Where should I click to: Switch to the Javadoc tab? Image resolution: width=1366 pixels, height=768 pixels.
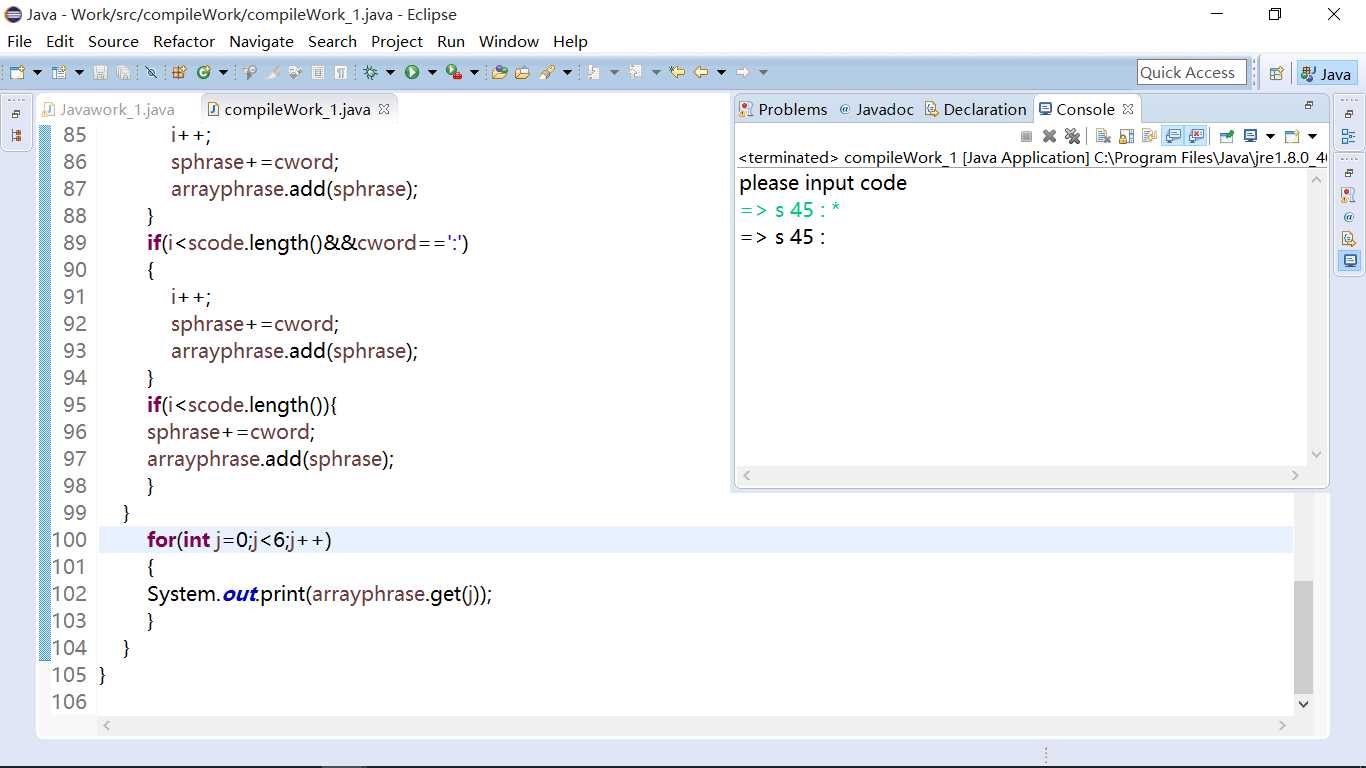point(876,109)
